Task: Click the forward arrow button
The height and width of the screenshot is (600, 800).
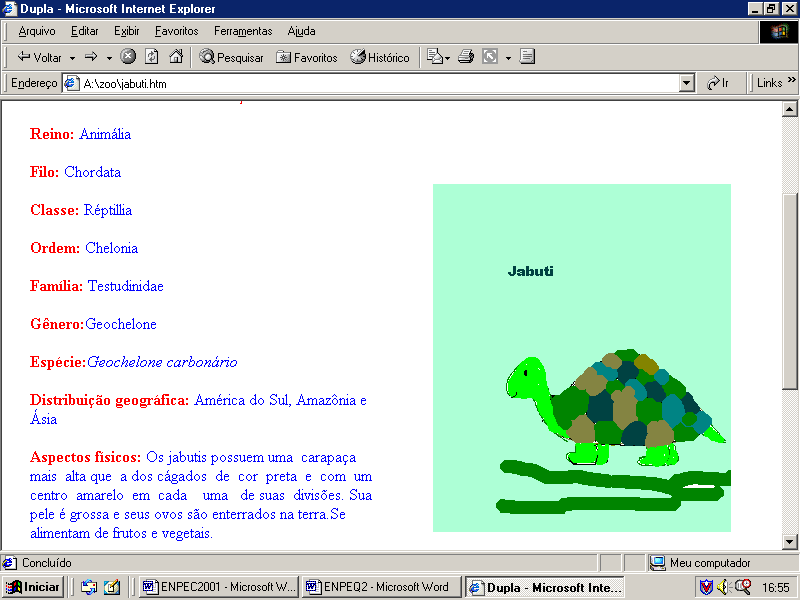Action: coord(91,57)
